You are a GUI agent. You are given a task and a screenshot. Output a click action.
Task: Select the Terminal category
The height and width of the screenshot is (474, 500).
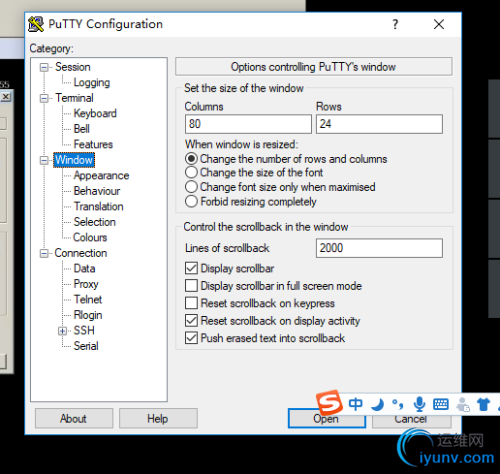tap(74, 98)
